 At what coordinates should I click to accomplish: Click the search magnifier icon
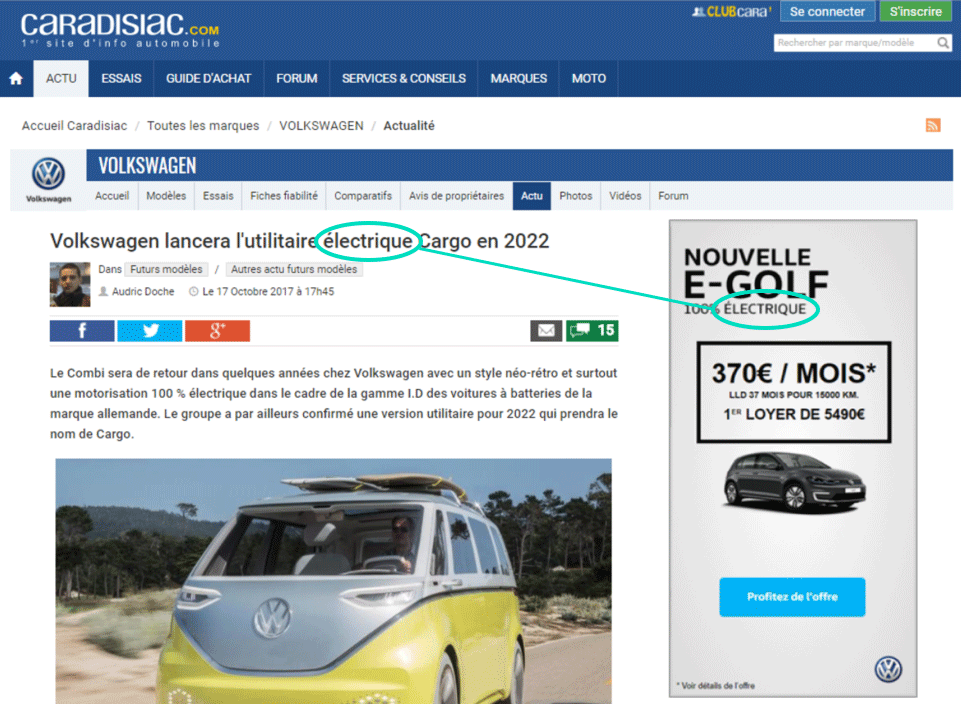pyautogui.click(x=943, y=43)
